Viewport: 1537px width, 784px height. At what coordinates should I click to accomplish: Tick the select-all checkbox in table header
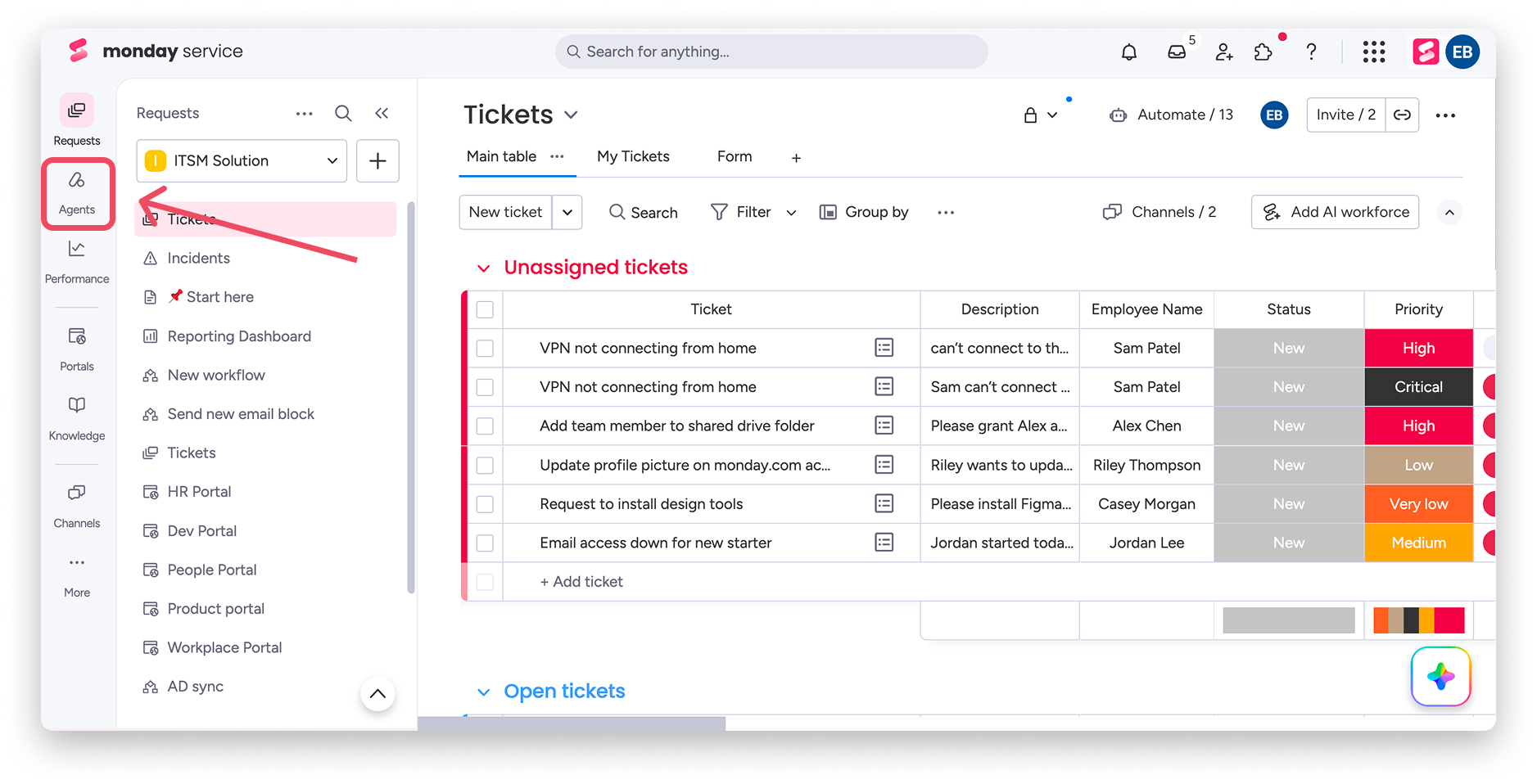[485, 309]
